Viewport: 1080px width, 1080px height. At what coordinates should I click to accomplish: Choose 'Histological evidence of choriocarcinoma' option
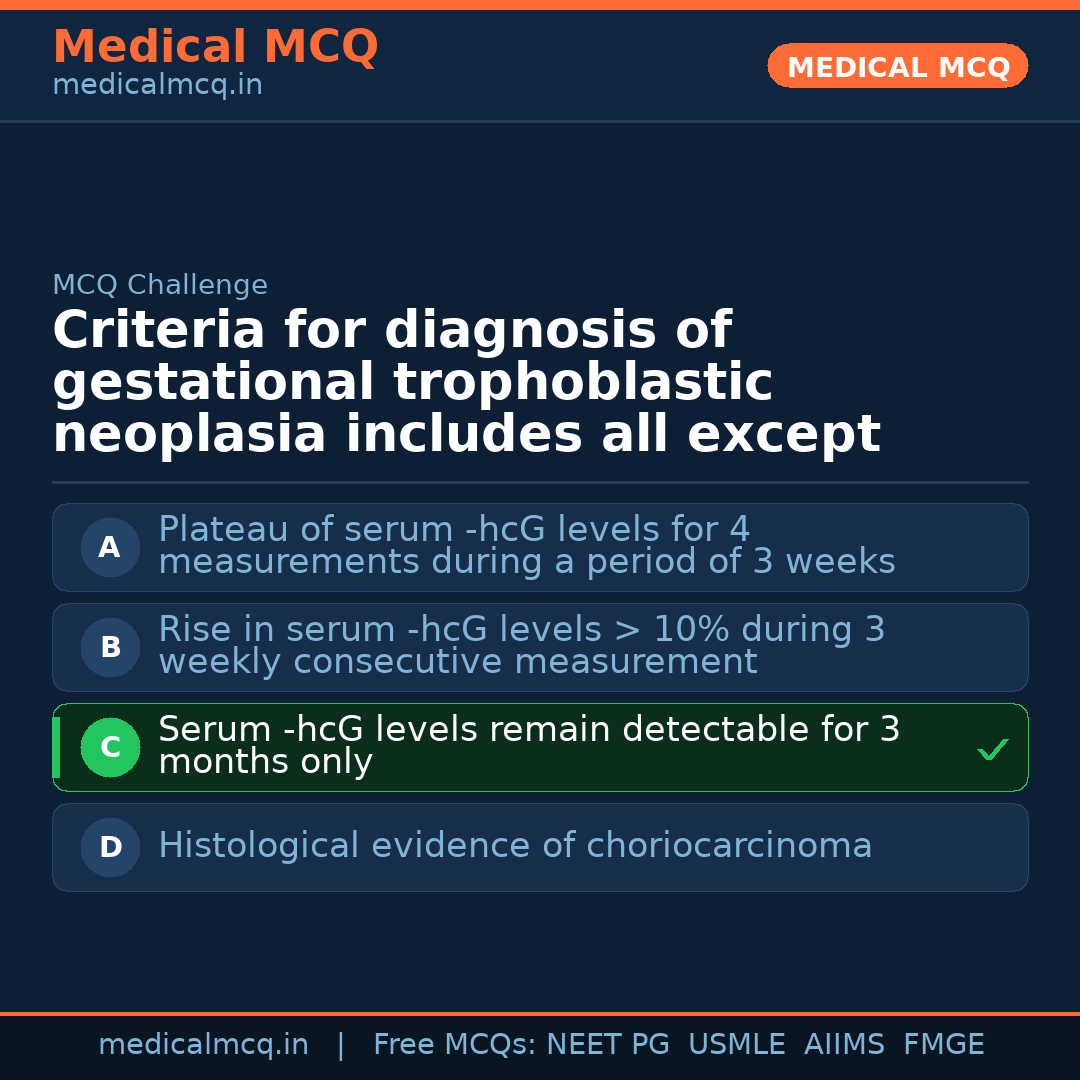515,846
